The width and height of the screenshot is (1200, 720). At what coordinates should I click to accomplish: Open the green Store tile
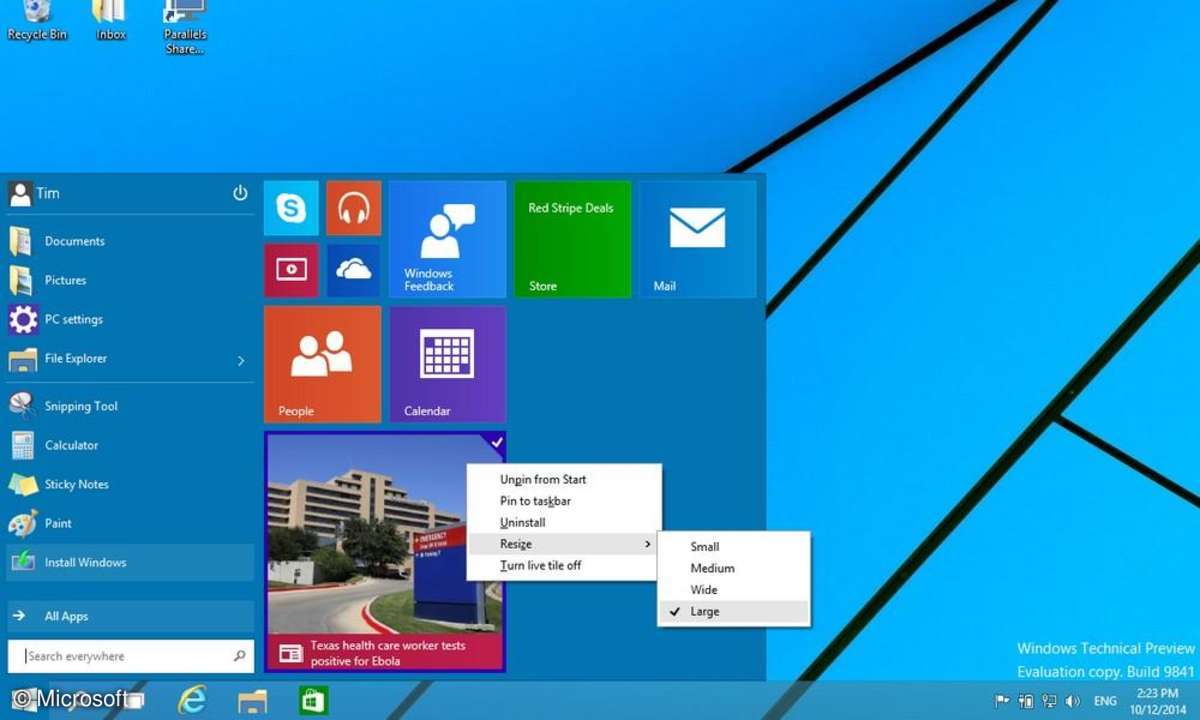pos(573,239)
